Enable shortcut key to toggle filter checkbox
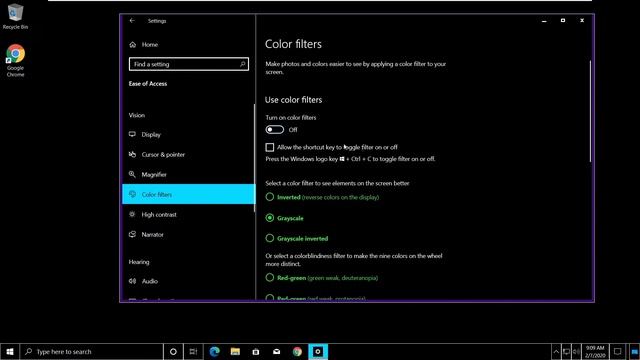The image size is (640, 360). [270, 147]
